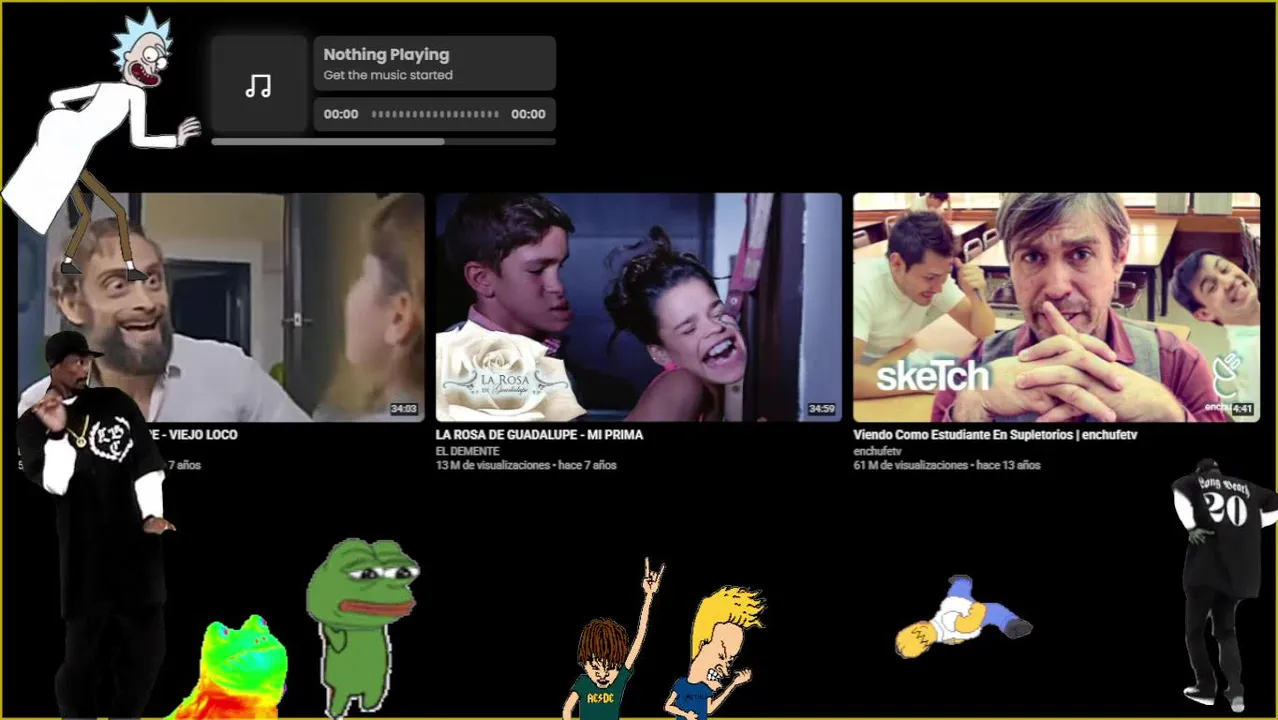Screen dimensions: 1278x720
Task: Open the enchufetv channel name link
Action: [x=877, y=452]
